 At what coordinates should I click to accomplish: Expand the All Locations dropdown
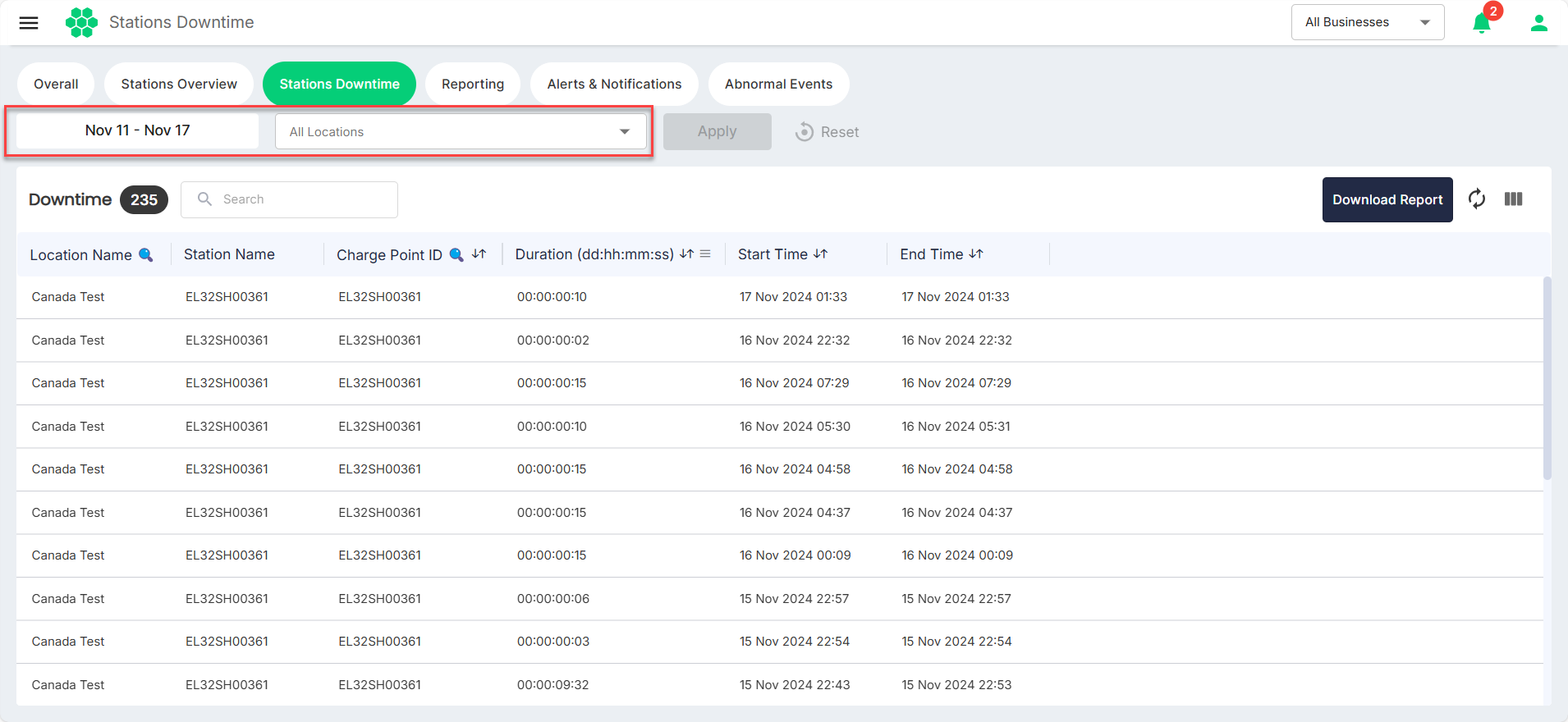pyautogui.click(x=461, y=131)
